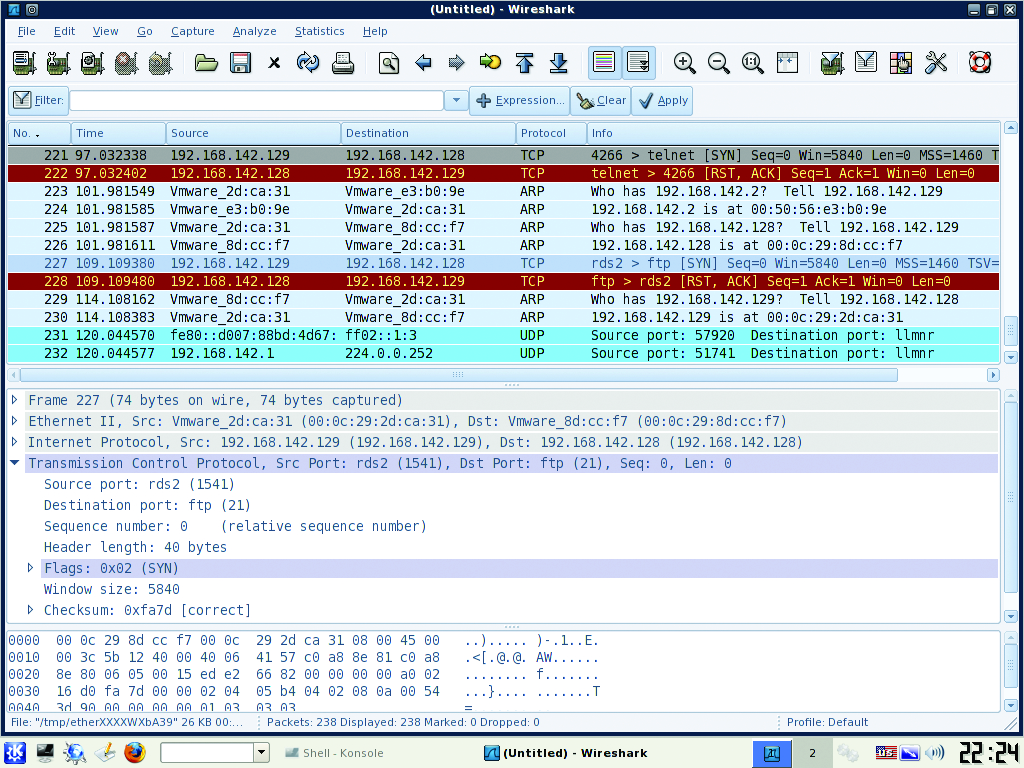Expand the Flags: 0x02 (SYN) entry
1024x768 pixels.
point(31,568)
